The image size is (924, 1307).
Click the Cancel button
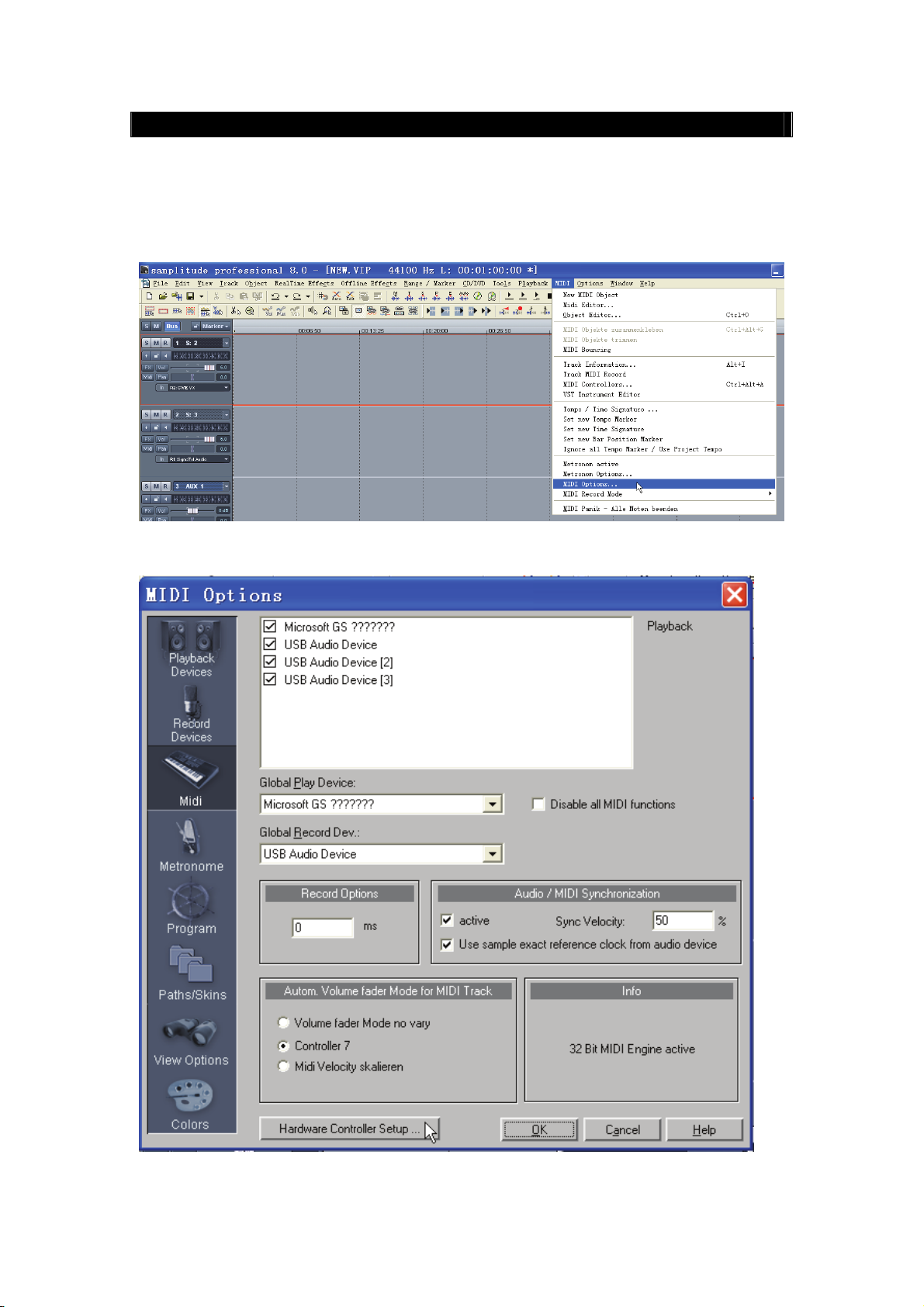pos(622,1129)
